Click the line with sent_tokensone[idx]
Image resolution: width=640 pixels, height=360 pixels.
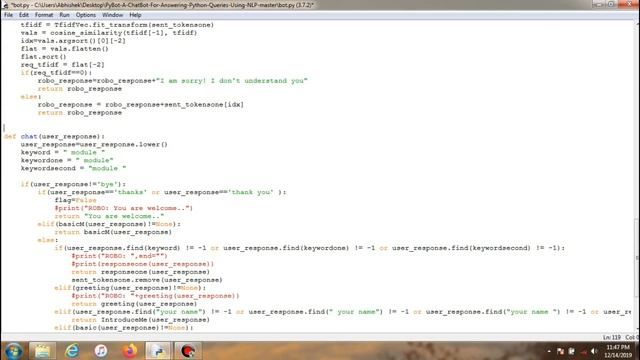[140, 104]
